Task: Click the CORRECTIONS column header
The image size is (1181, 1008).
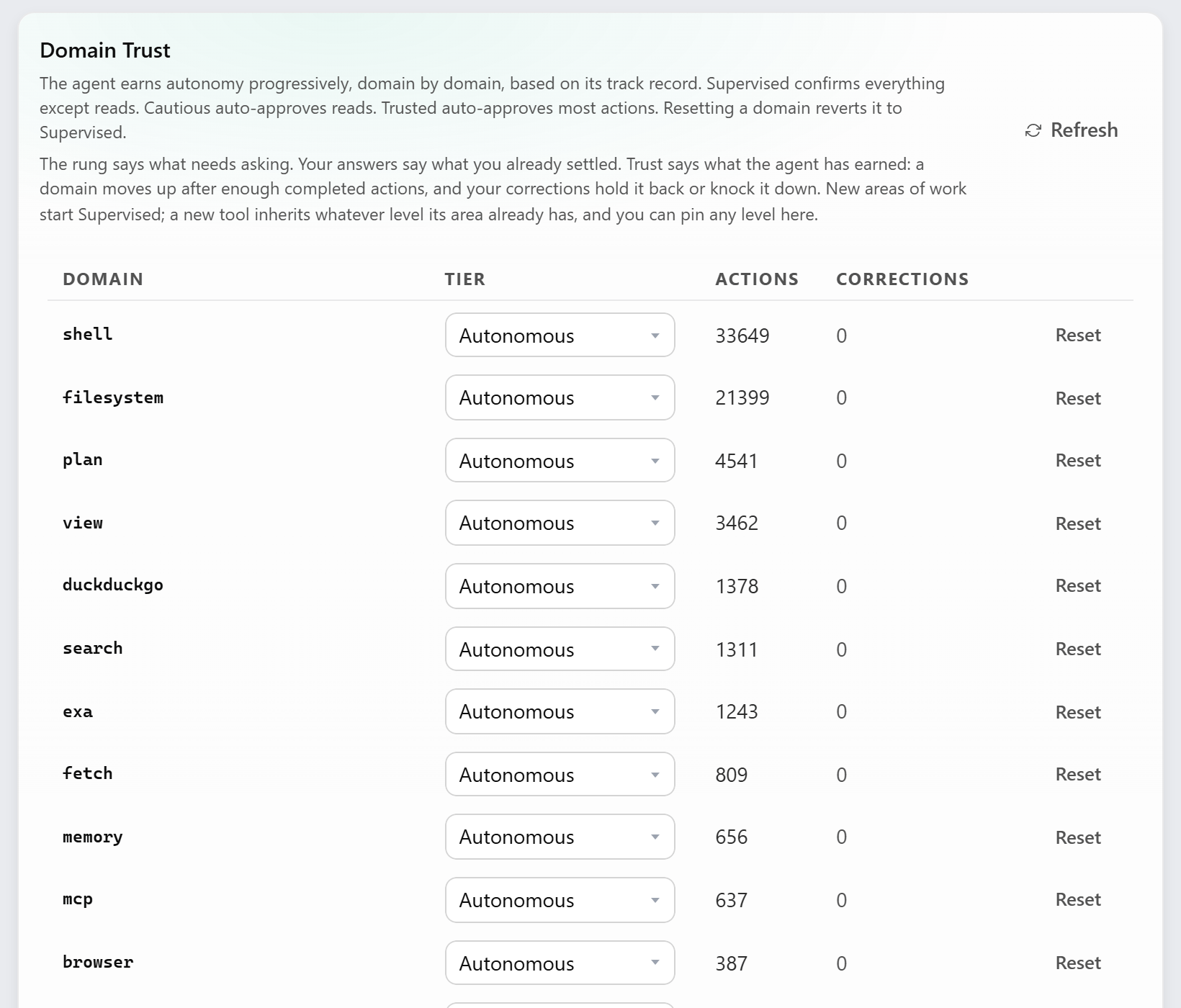Action: [x=902, y=279]
